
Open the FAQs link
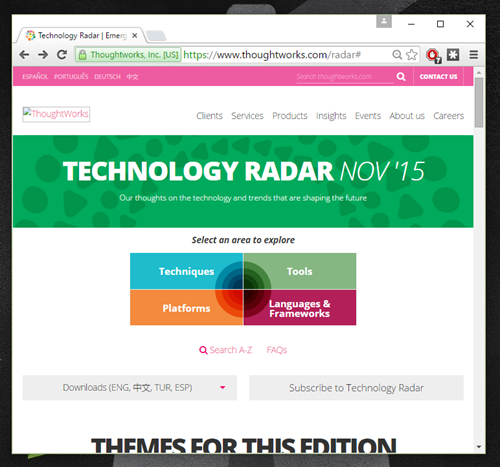pyautogui.click(x=277, y=350)
